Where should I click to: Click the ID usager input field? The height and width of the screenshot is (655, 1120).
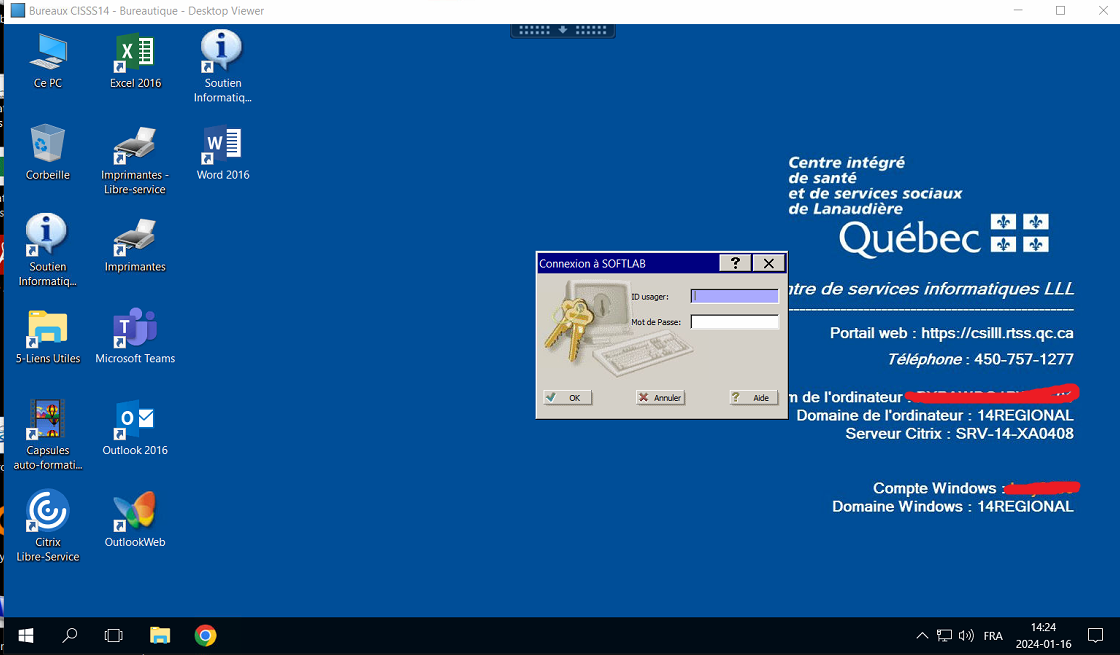(734, 296)
